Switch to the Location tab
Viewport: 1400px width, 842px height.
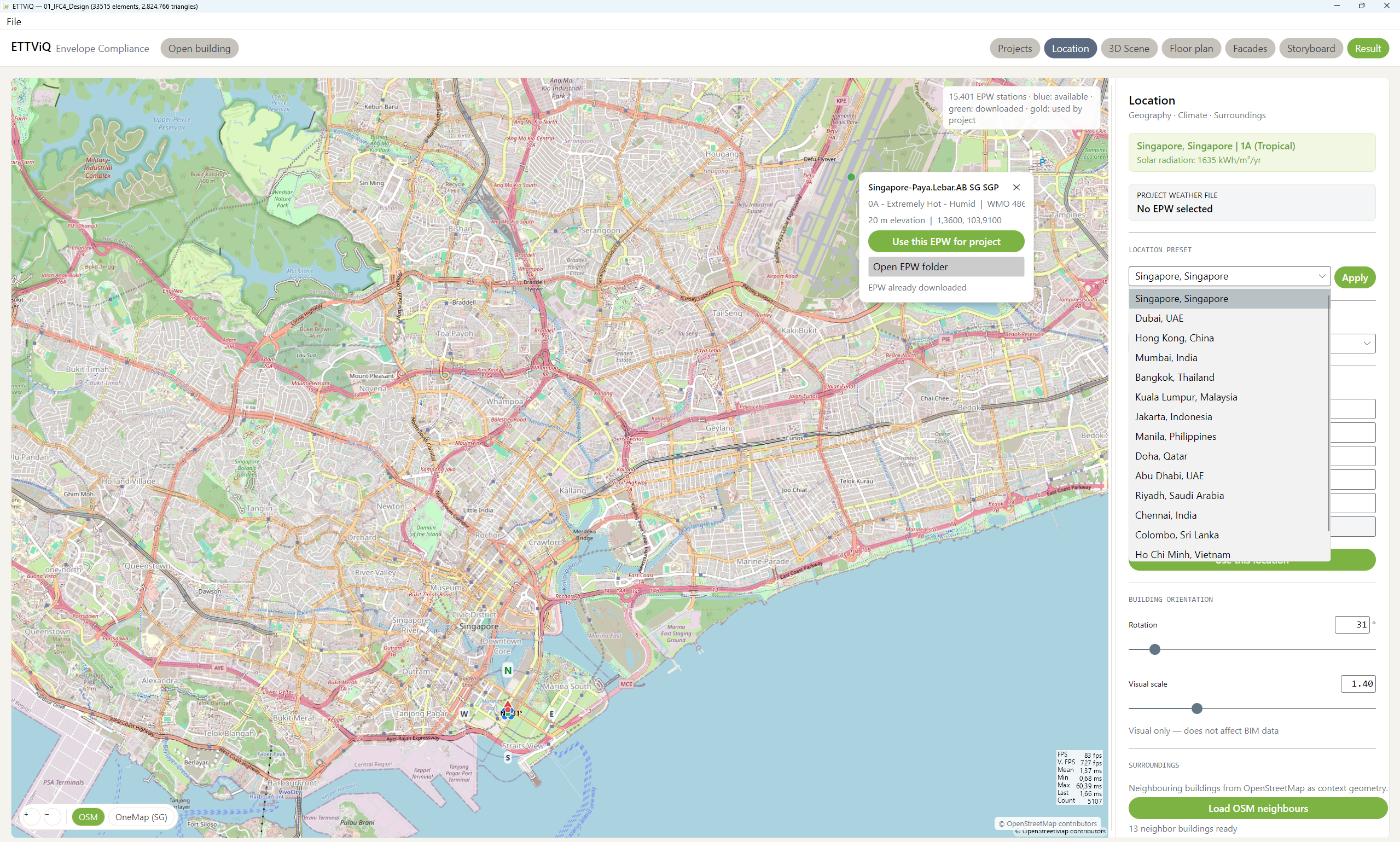[x=1070, y=48]
